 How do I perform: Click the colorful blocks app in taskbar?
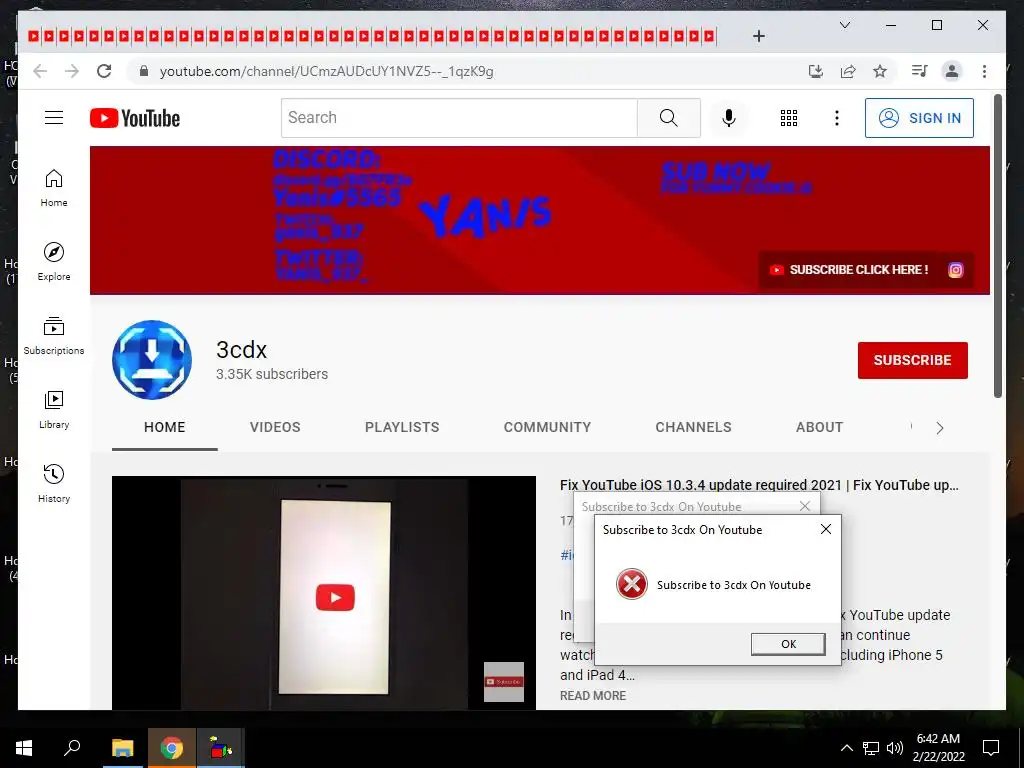point(221,748)
